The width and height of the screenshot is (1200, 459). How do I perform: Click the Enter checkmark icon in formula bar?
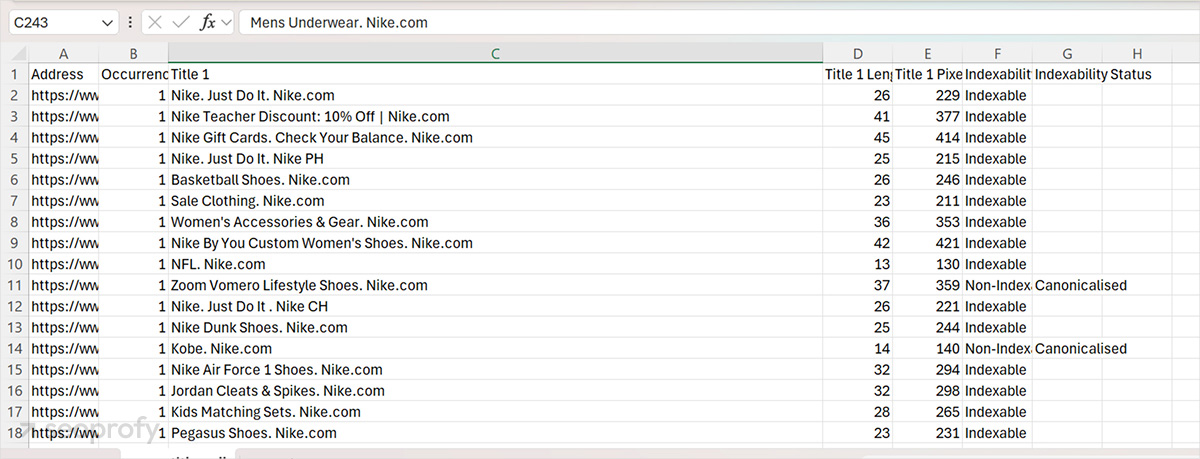181,22
